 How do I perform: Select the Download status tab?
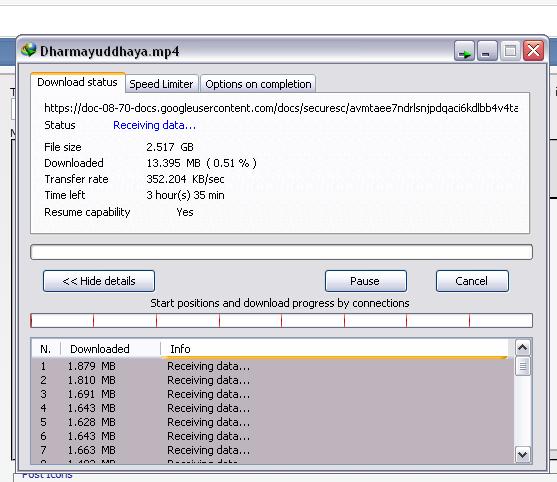(77, 82)
